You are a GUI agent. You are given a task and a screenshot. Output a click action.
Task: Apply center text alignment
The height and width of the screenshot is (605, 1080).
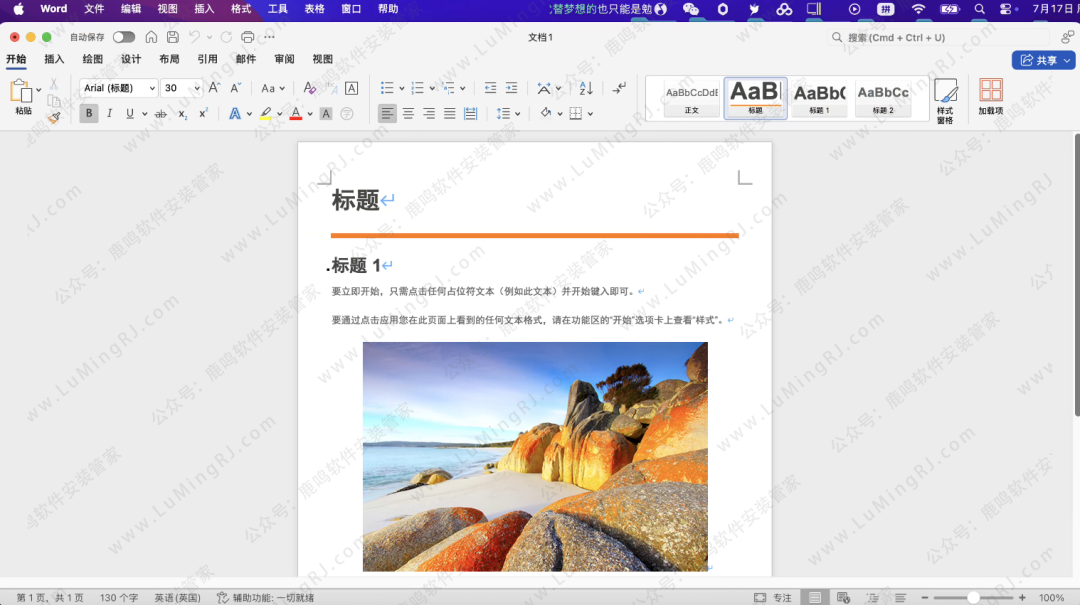[408, 114]
